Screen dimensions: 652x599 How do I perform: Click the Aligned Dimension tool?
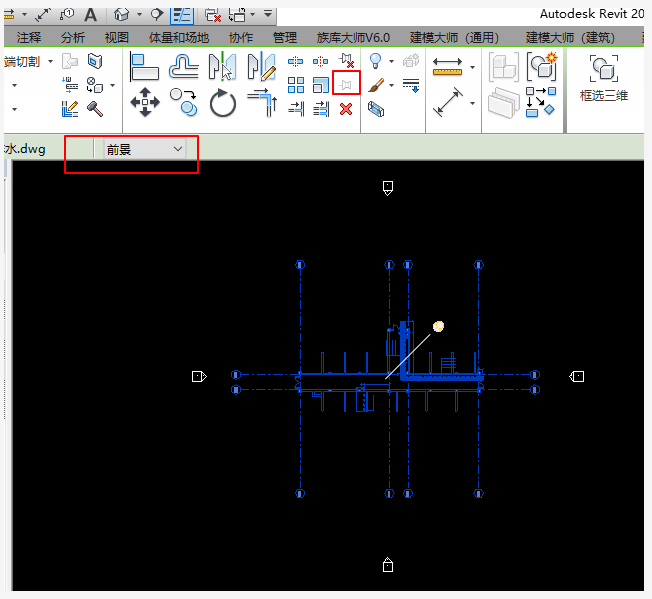[x=447, y=102]
